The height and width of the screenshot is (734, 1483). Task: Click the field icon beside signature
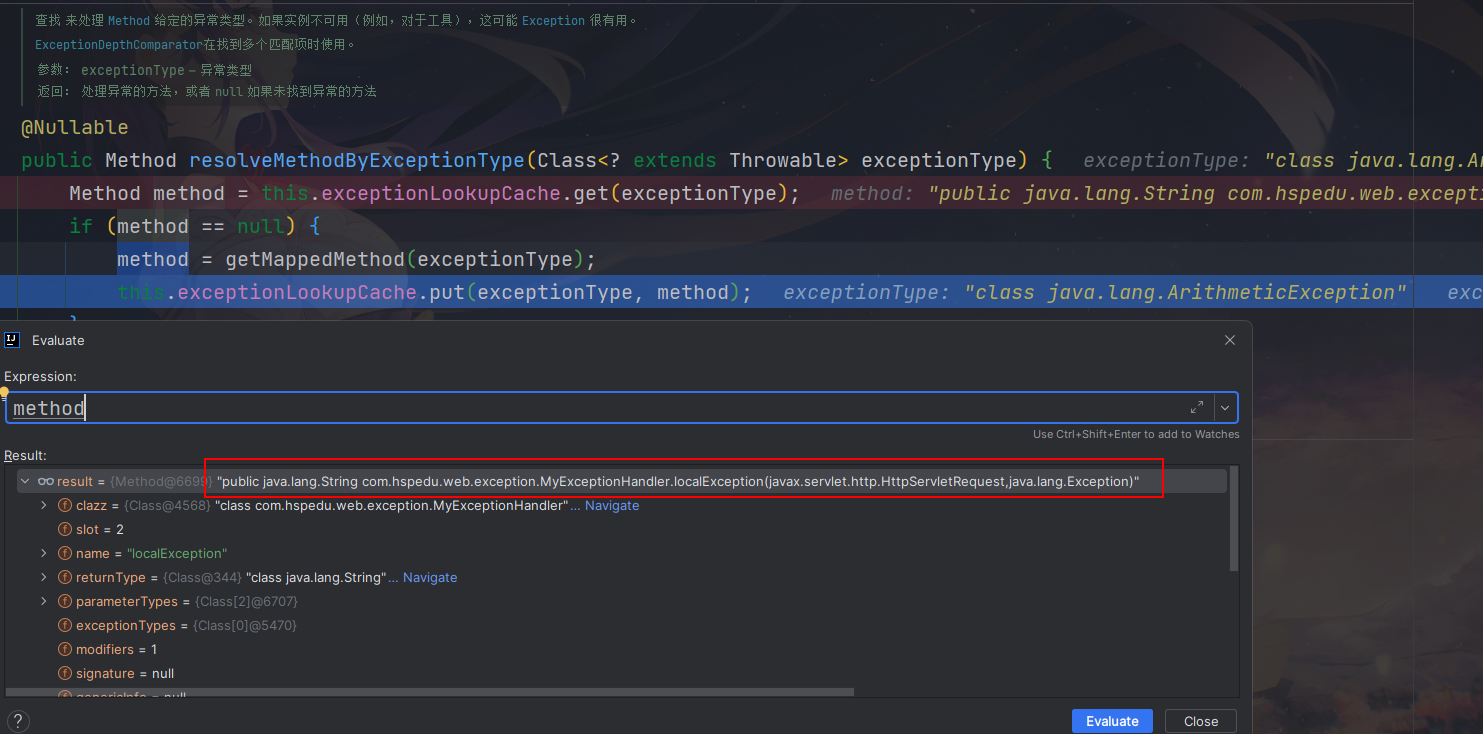(65, 673)
